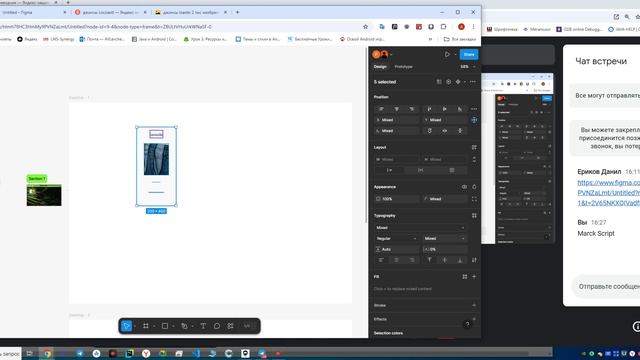Enable auto layout in Layout section
This screenshot has height=360, width=640.
[474, 147]
